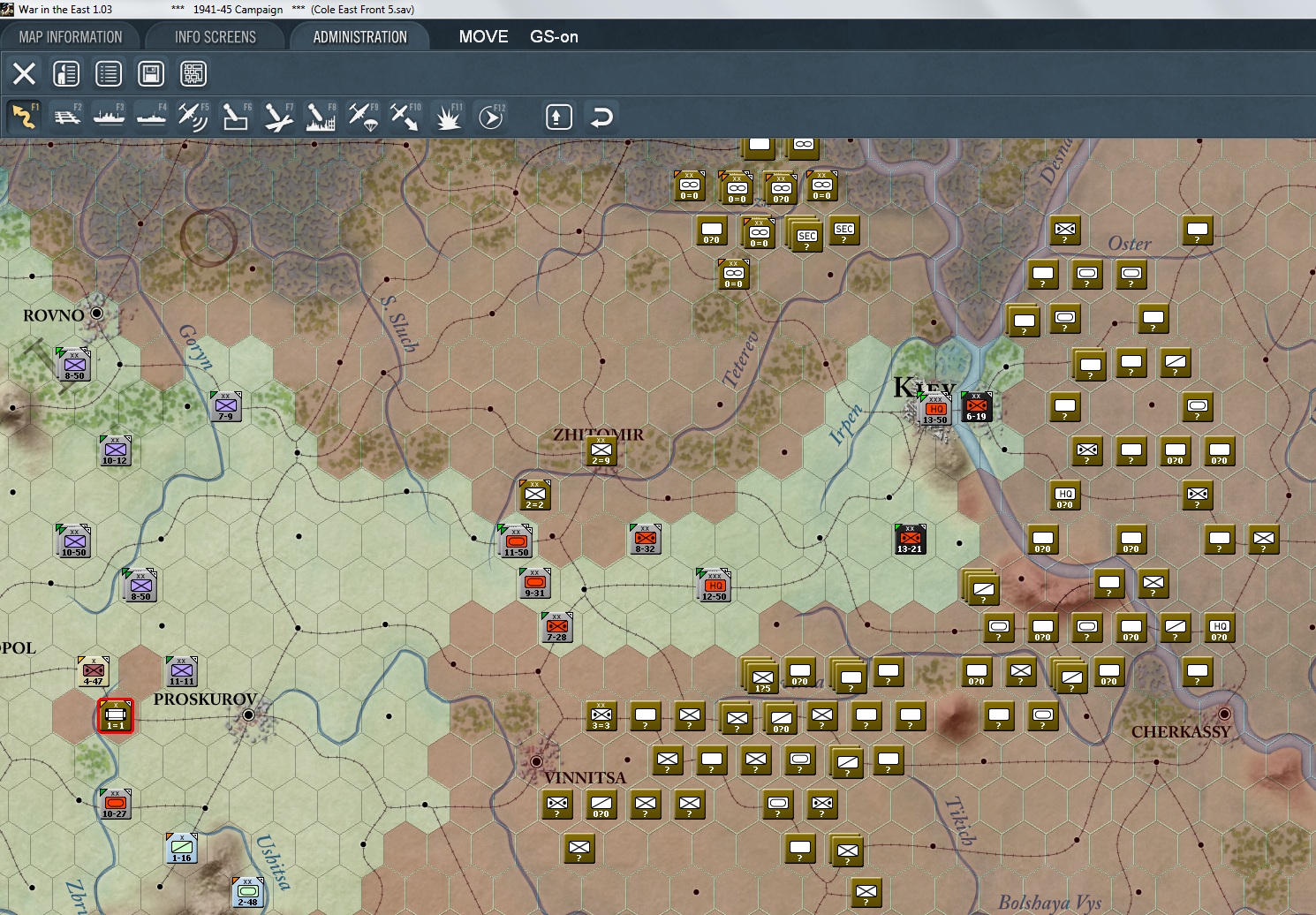1316x915 pixels.
Task: Select the 8-32 infantry unit counter
Action: tap(646, 539)
